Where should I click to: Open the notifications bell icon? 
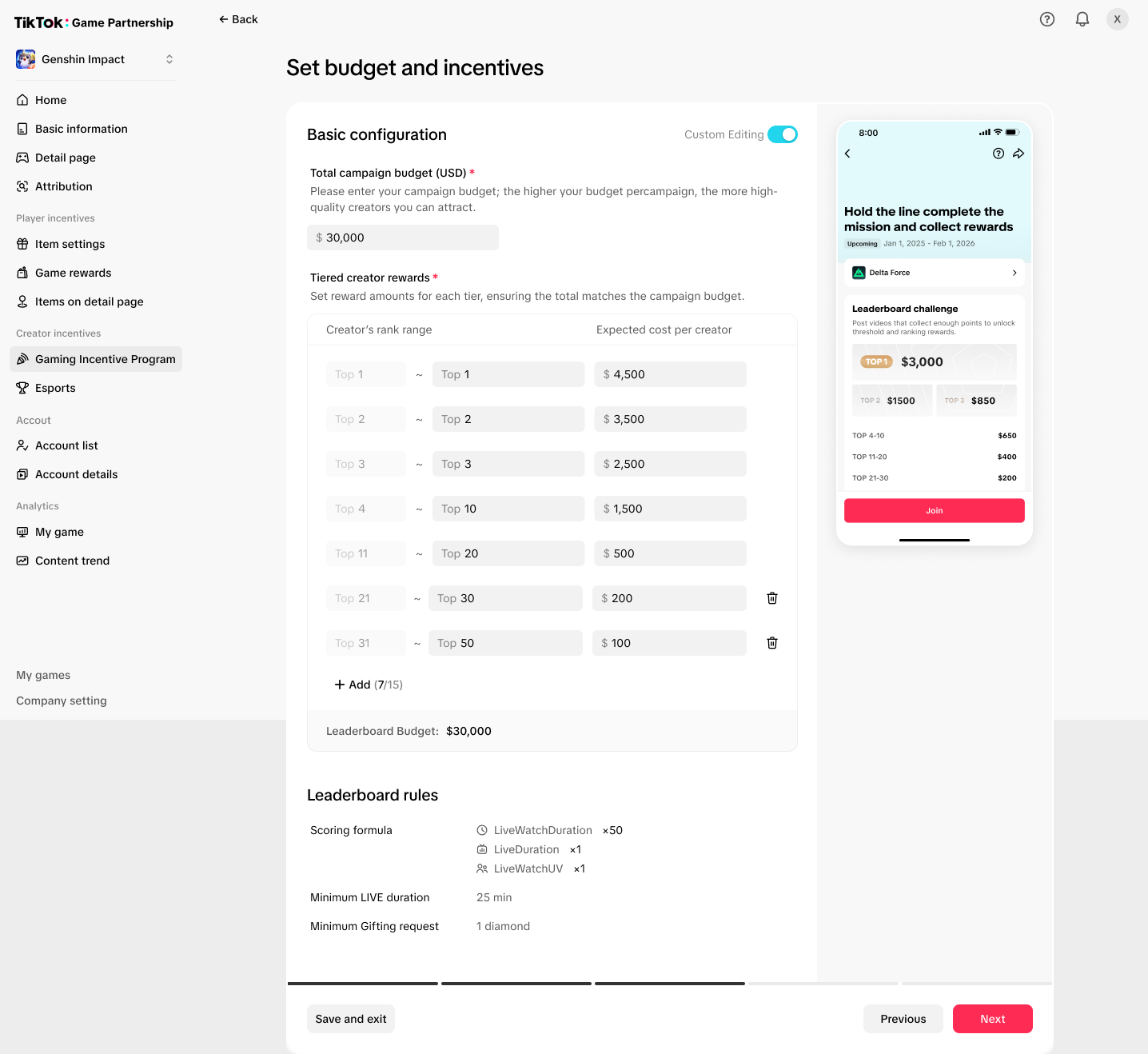1082,19
